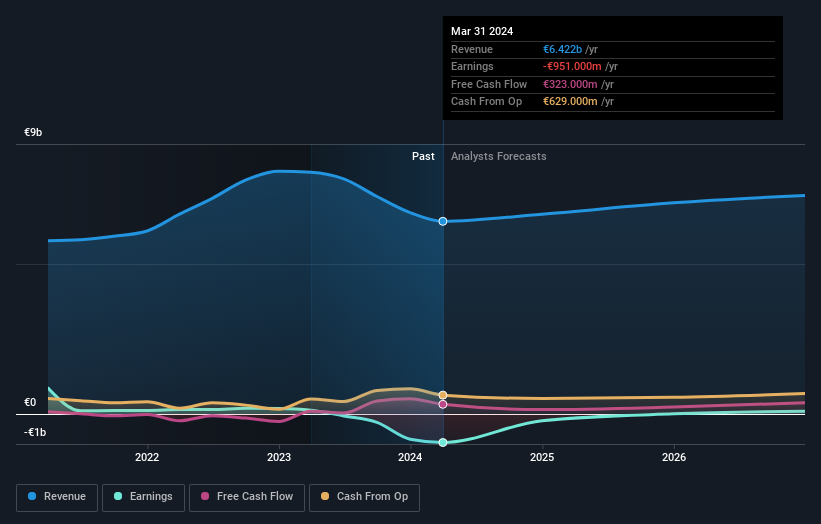821x524 pixels.
Task: Select the Earnings data point marker
Action: (x=443, y=442)
